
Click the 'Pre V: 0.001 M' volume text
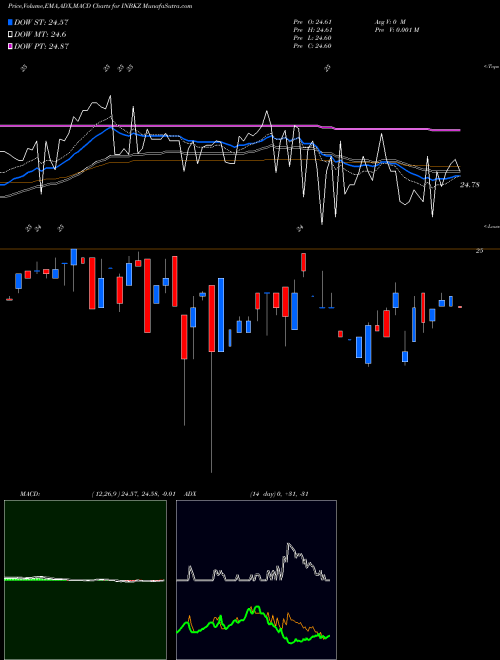pyautogui.click(x=396, y=30)
